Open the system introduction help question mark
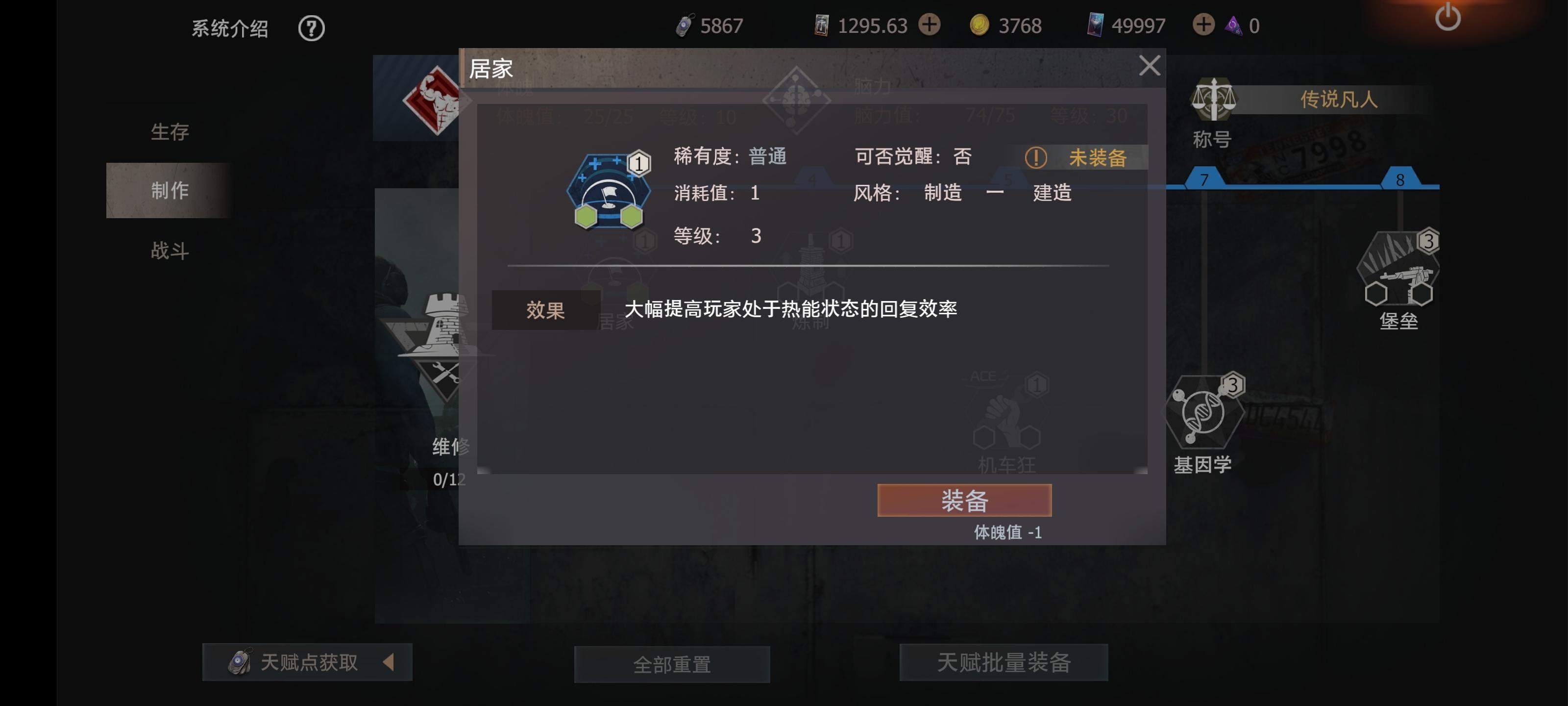This screenshot has width=1568, height=706. click(311, 28)
